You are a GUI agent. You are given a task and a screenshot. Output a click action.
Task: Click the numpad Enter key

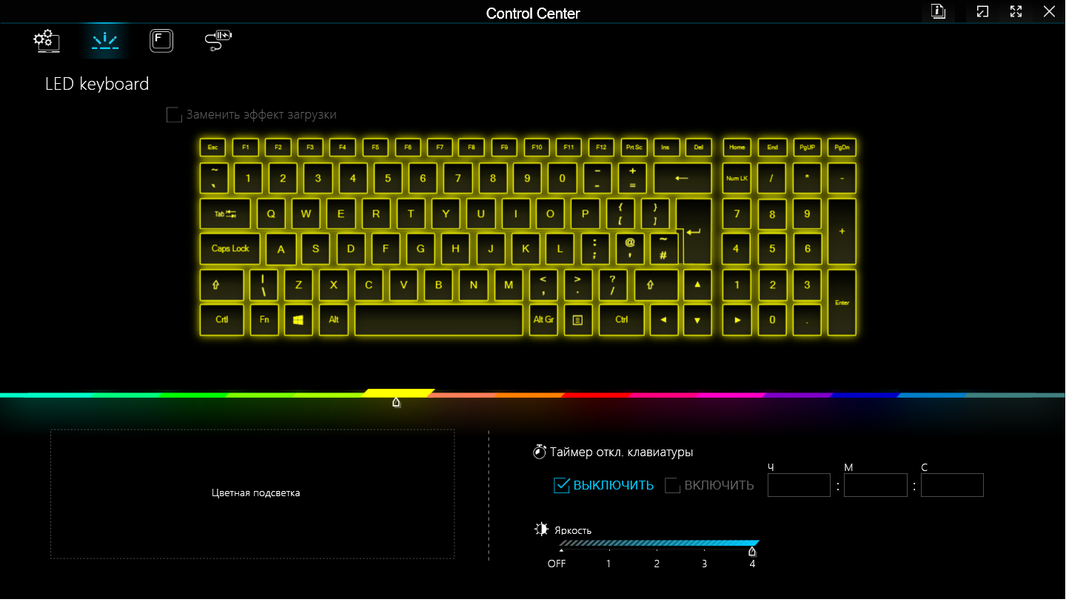(842, 302)
